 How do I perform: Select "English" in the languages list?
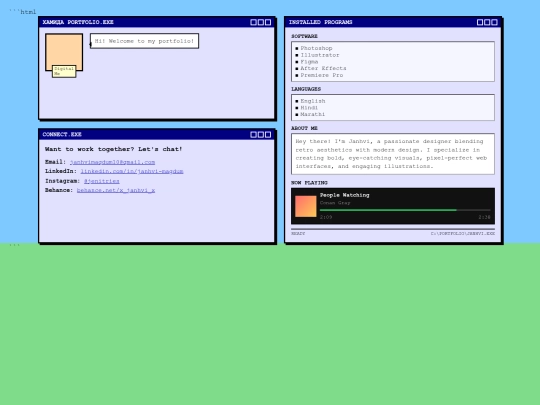tap(313, 101)
